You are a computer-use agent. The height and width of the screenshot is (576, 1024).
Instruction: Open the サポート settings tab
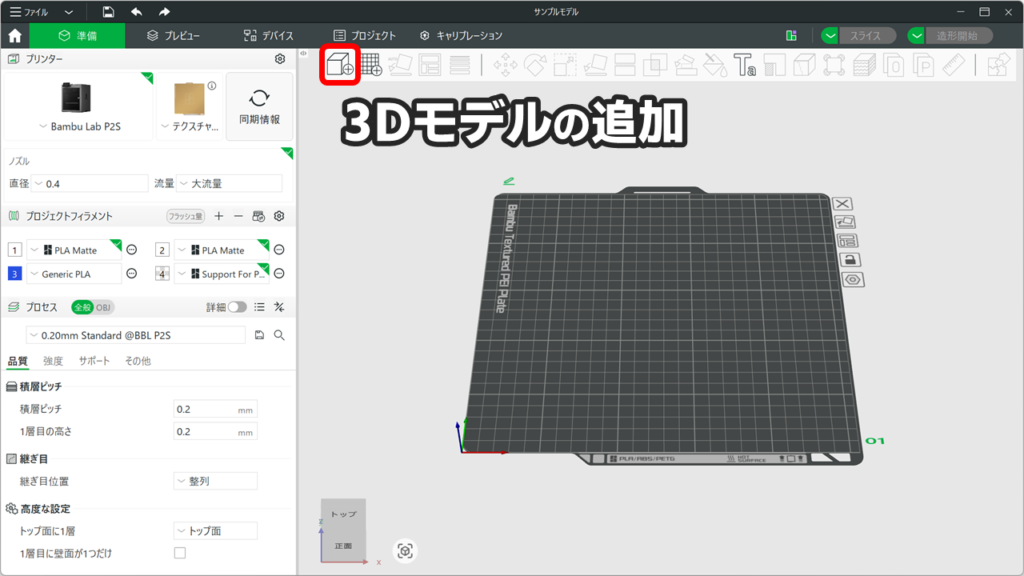94,361
